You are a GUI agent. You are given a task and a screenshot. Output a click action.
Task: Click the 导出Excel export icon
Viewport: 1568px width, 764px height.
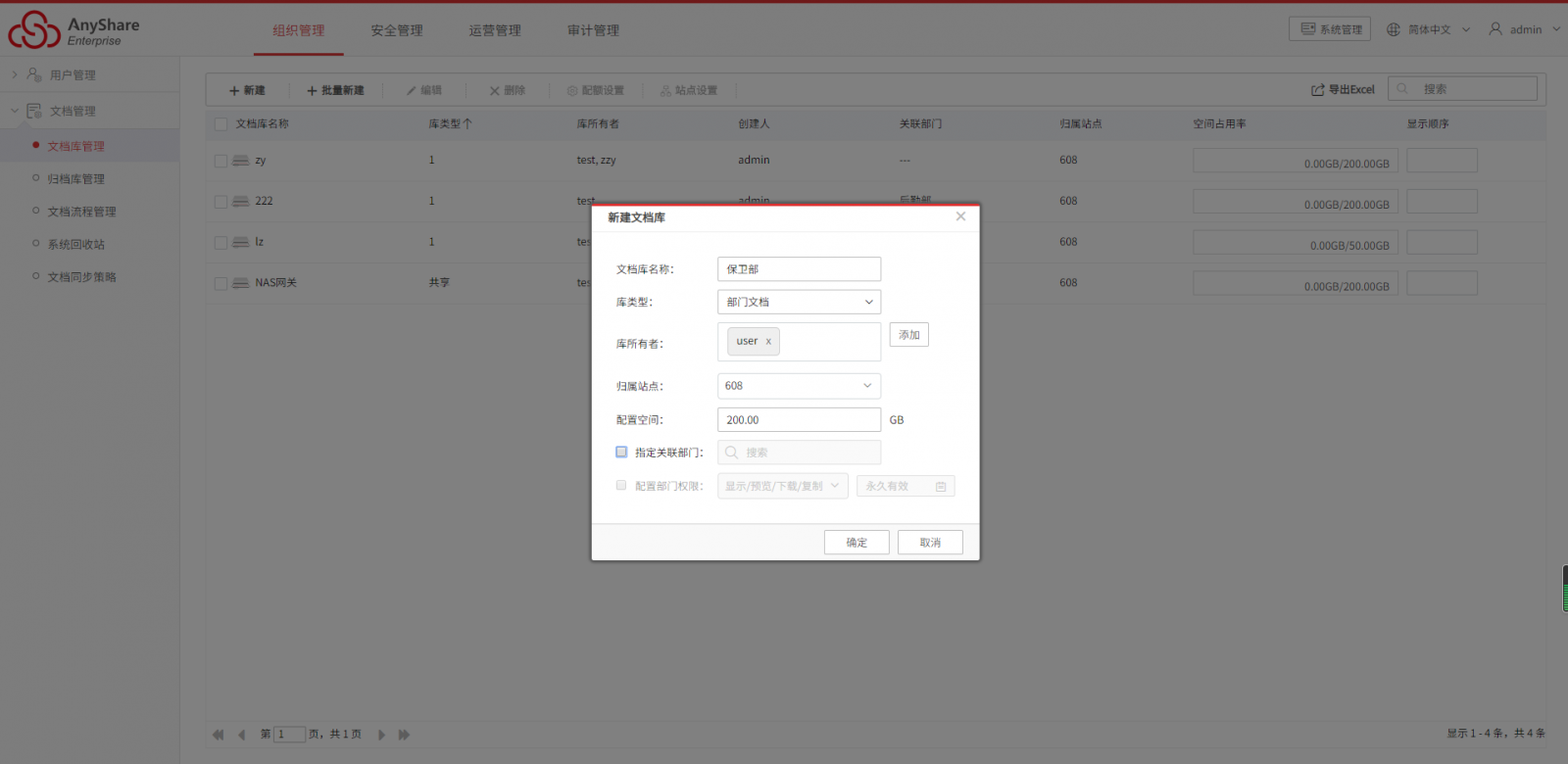(1318, 90)
